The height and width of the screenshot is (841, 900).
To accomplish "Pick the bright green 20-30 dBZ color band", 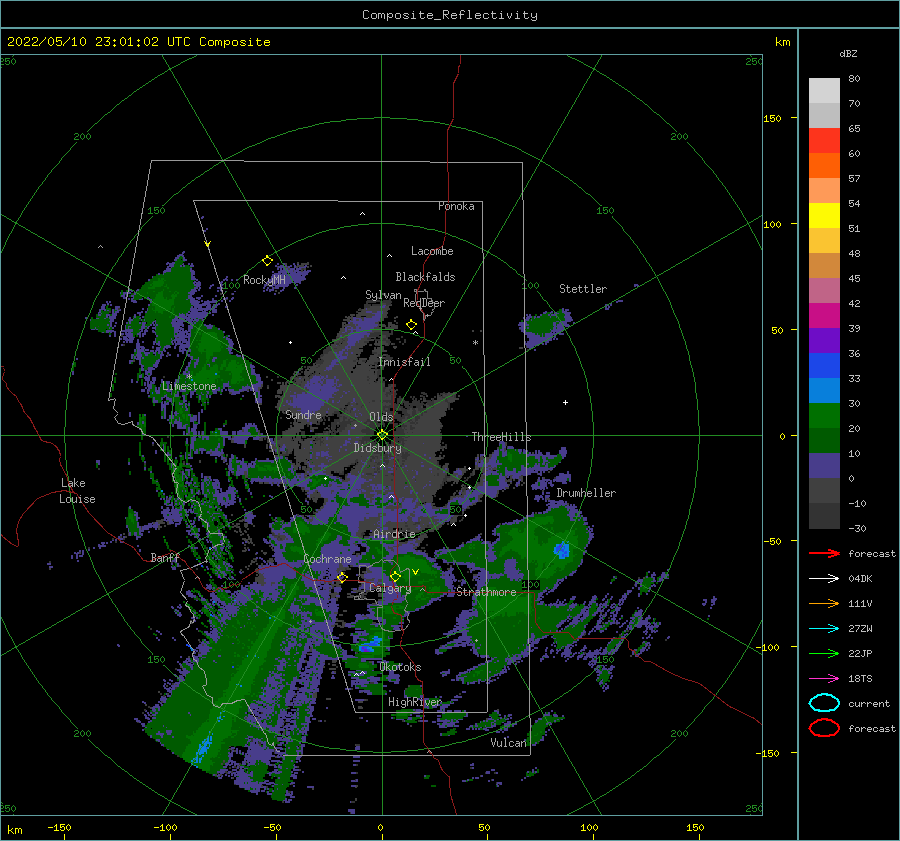I will point(824,415).
